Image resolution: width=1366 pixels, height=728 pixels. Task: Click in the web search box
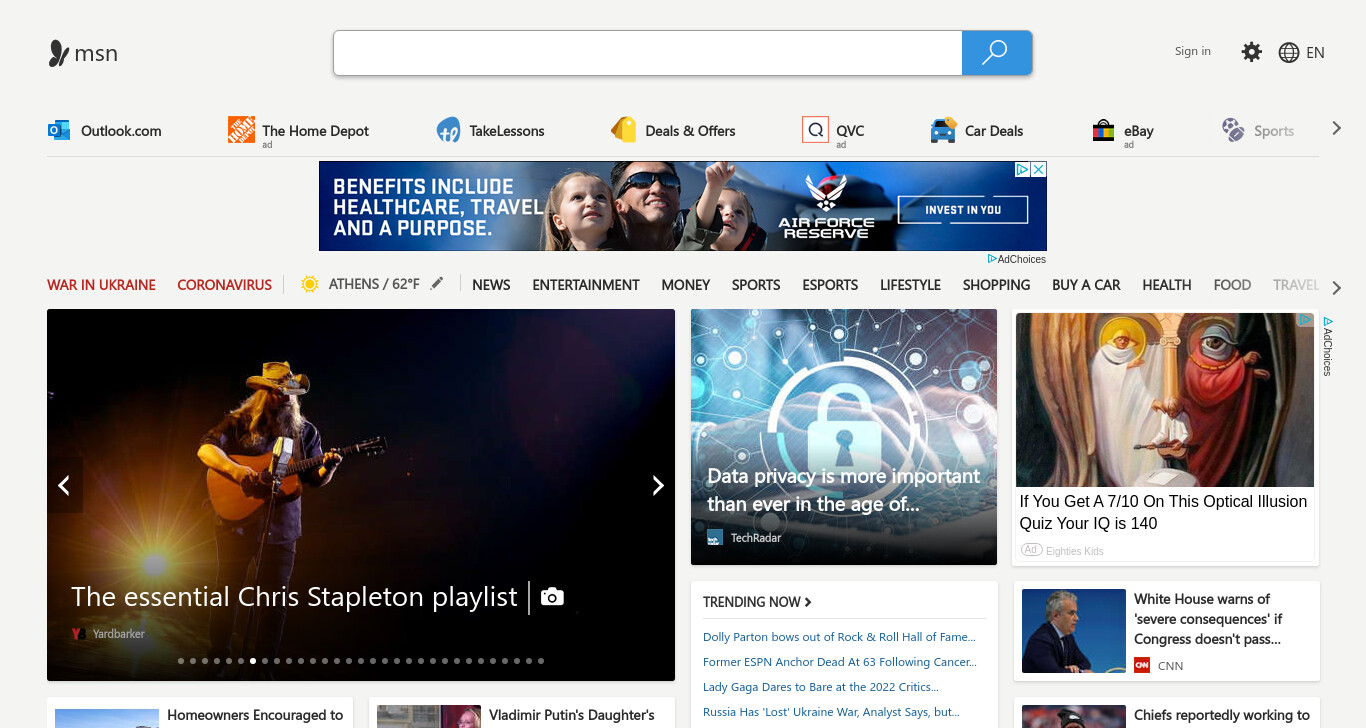648,53
